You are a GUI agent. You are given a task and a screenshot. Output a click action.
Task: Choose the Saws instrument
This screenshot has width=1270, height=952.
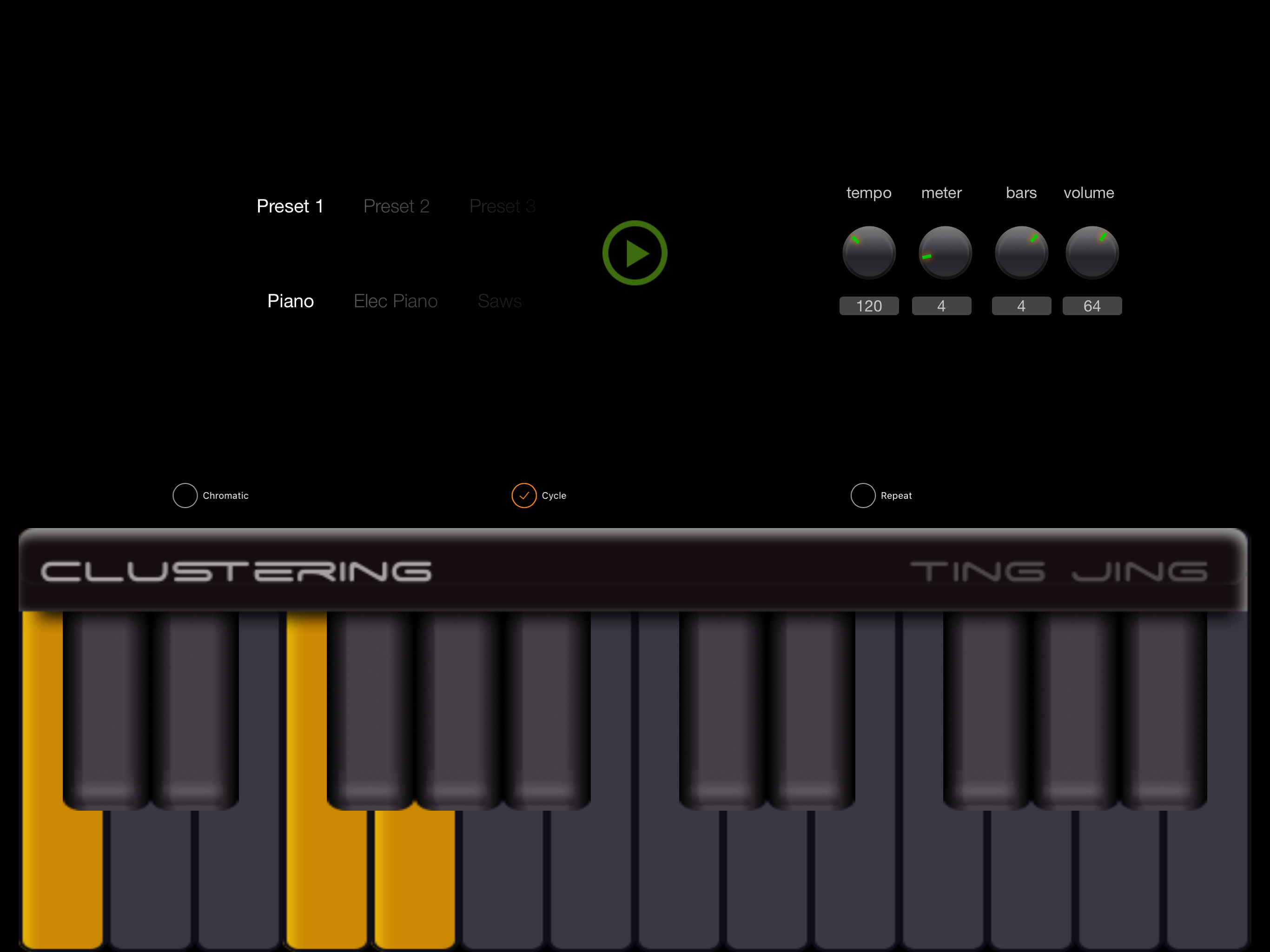(500, 301)
